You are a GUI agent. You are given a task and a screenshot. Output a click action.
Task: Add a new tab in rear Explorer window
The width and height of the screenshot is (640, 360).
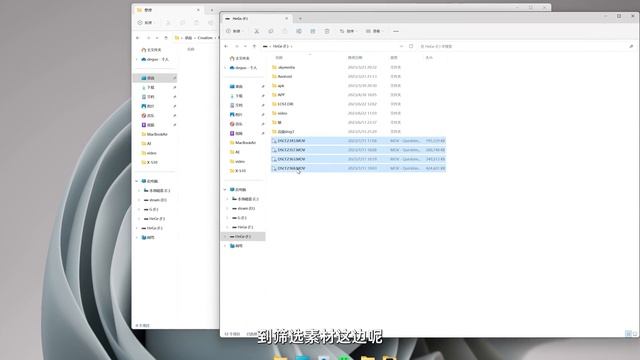coord(212,10)
